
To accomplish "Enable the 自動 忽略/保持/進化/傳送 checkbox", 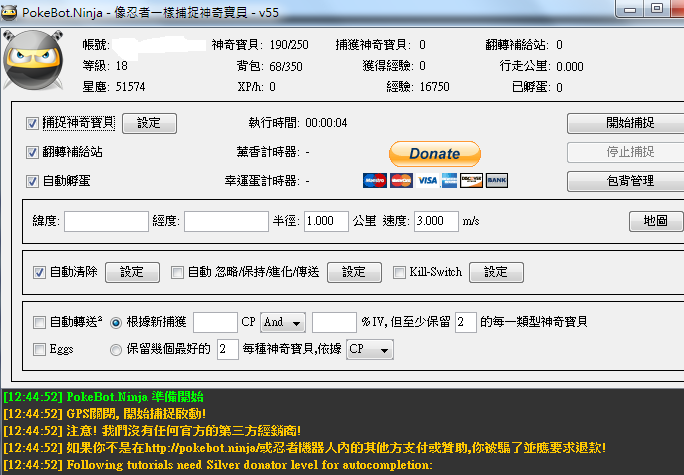I will tap(177, 273).
